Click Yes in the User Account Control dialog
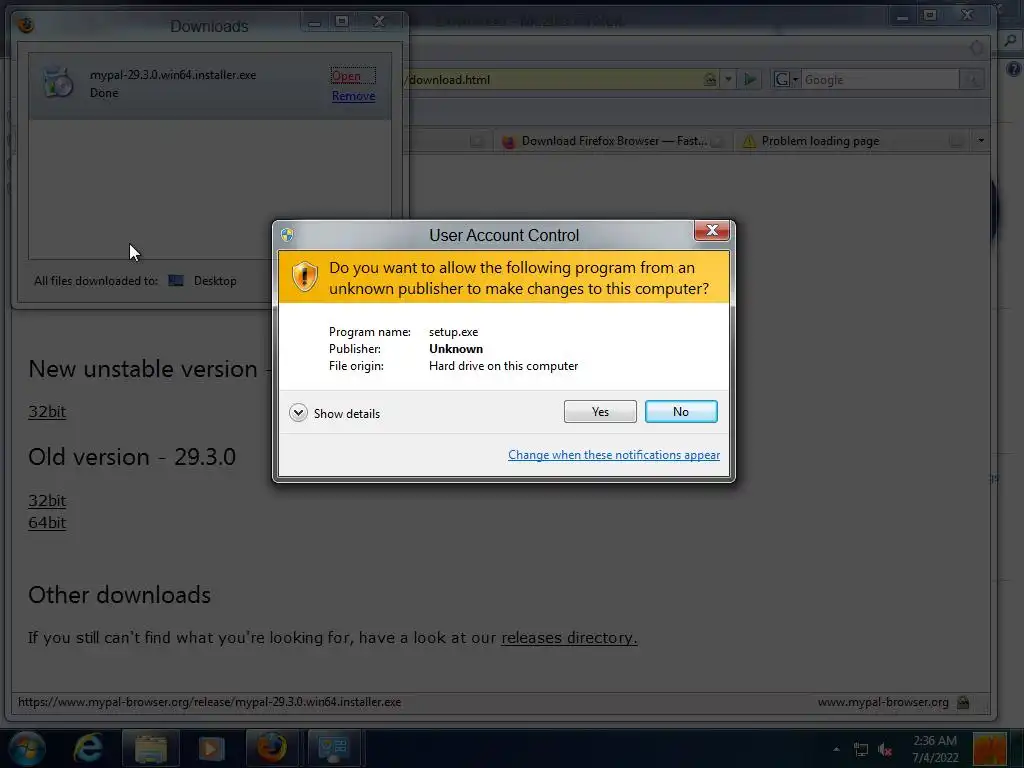Screen dimensions: 1024x768 (600, 411)
